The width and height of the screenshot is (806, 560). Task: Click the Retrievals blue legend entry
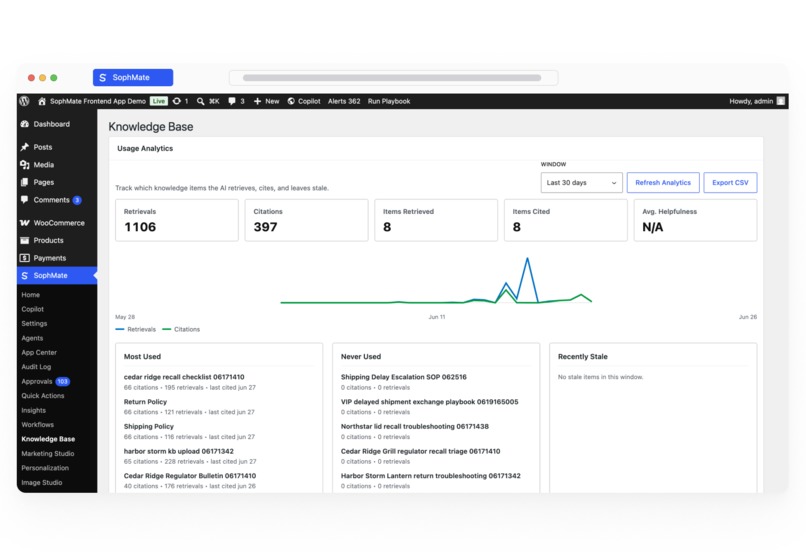[x=136, y=329]
